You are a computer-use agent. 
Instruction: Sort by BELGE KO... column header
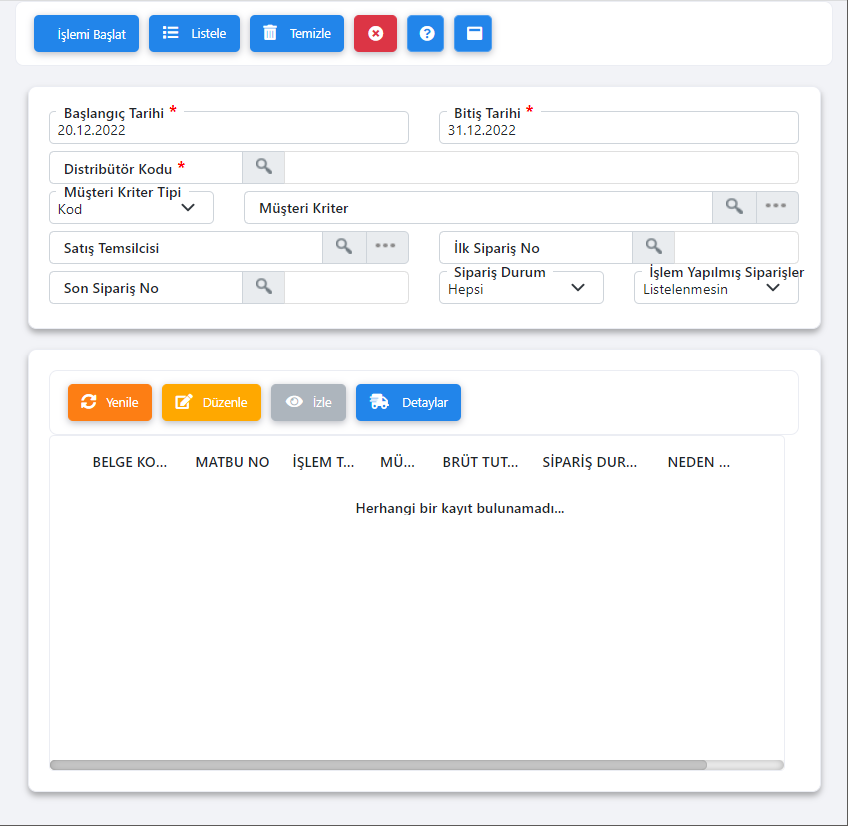click(x=130, y=462)
